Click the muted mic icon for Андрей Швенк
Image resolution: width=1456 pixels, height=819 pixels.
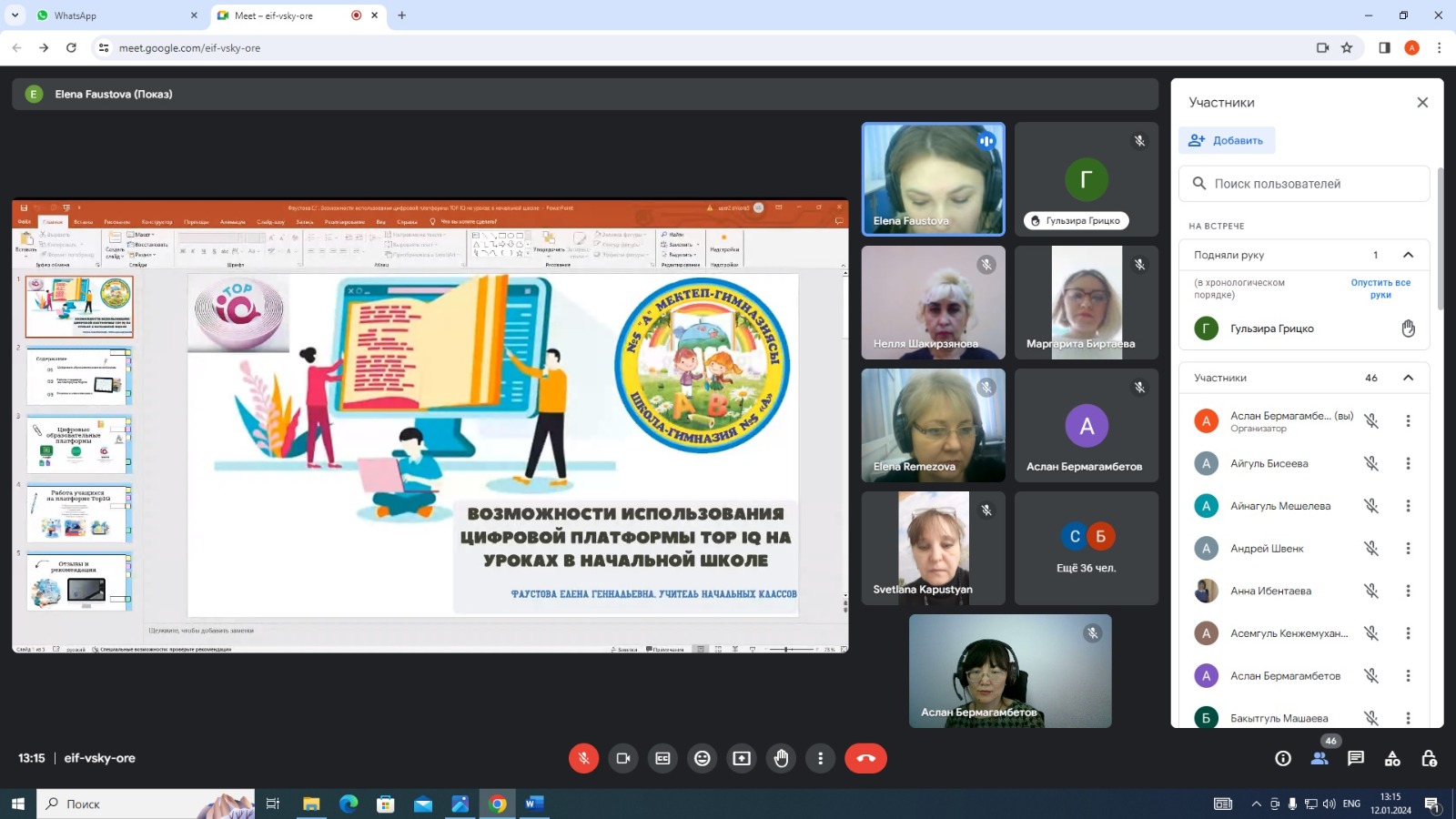1371,548
